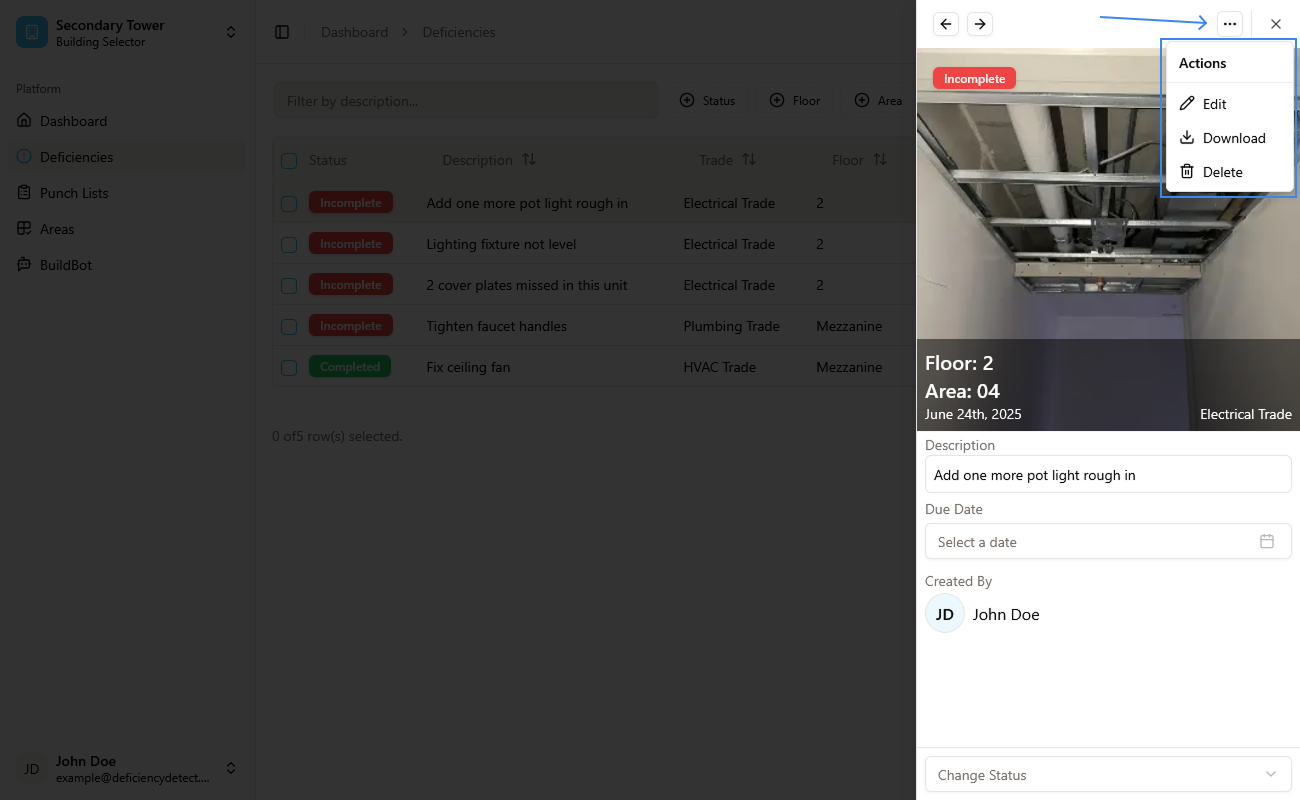Click the download arrow icon in Actions
Image resolution: width=1300 pixels, height=800 pixels.
coord(1187,138)
